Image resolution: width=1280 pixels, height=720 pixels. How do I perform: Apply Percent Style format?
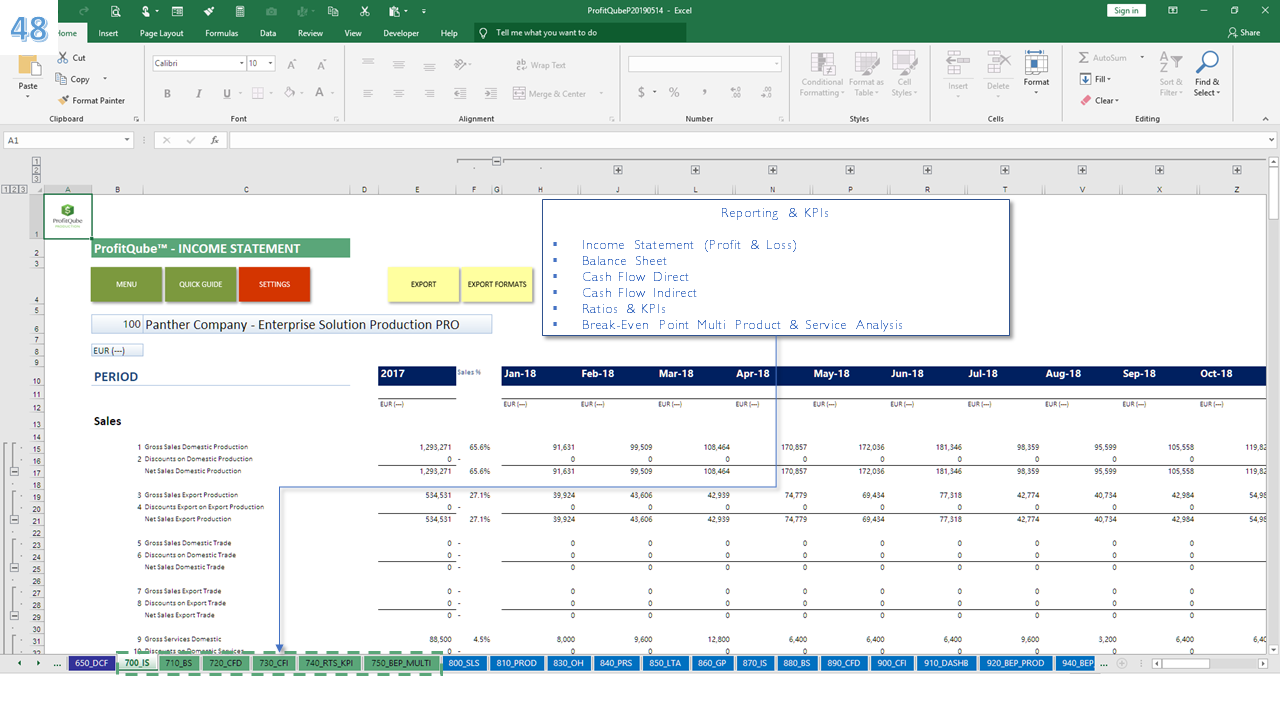point(674,93)
